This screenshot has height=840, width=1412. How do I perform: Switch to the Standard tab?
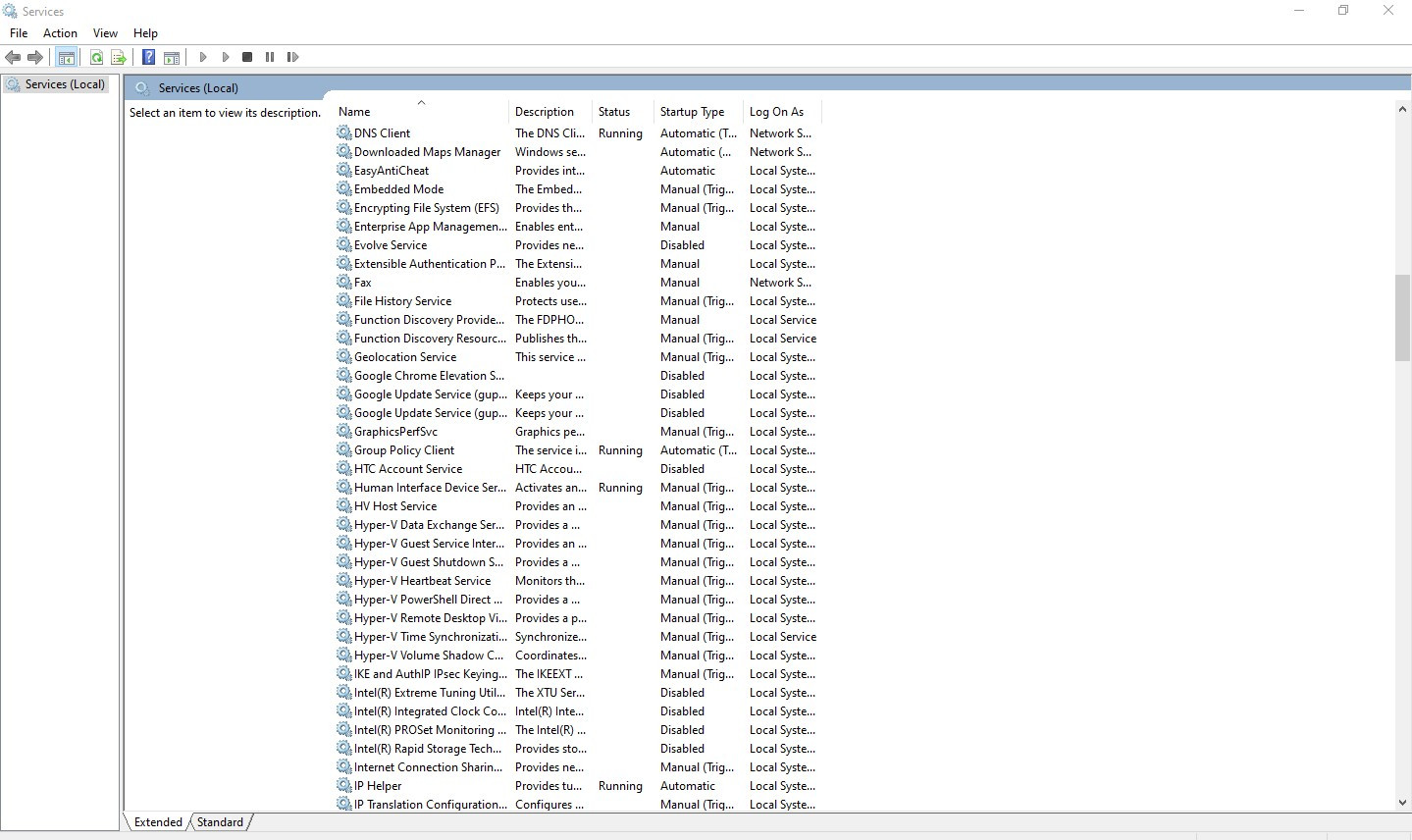pos(220,822)
